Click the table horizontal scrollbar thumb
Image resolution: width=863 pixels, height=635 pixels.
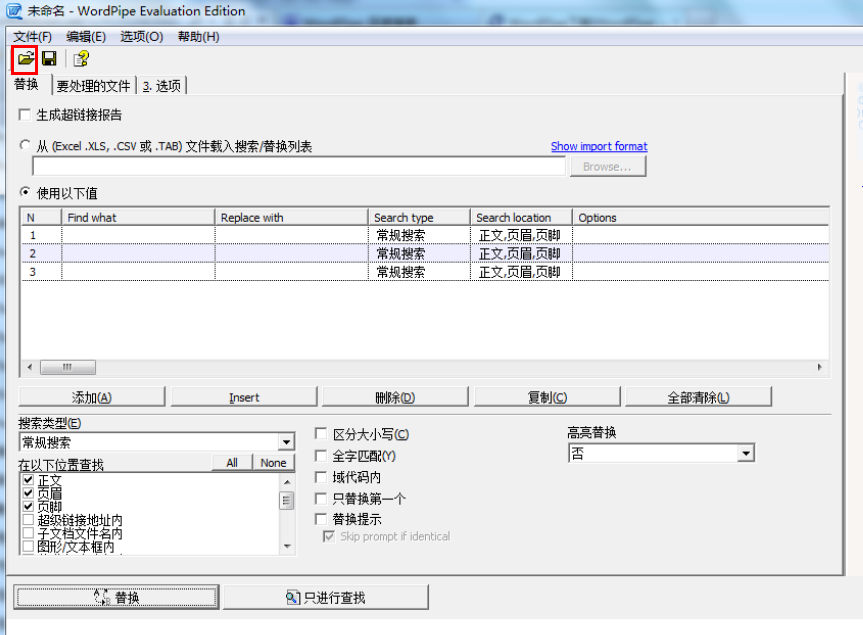(x=68, y=367)
